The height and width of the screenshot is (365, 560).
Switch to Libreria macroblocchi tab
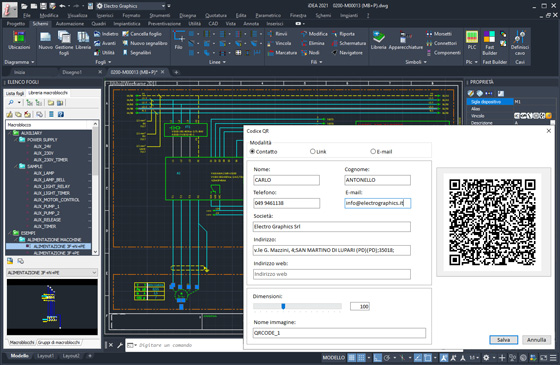coord(48,93)
